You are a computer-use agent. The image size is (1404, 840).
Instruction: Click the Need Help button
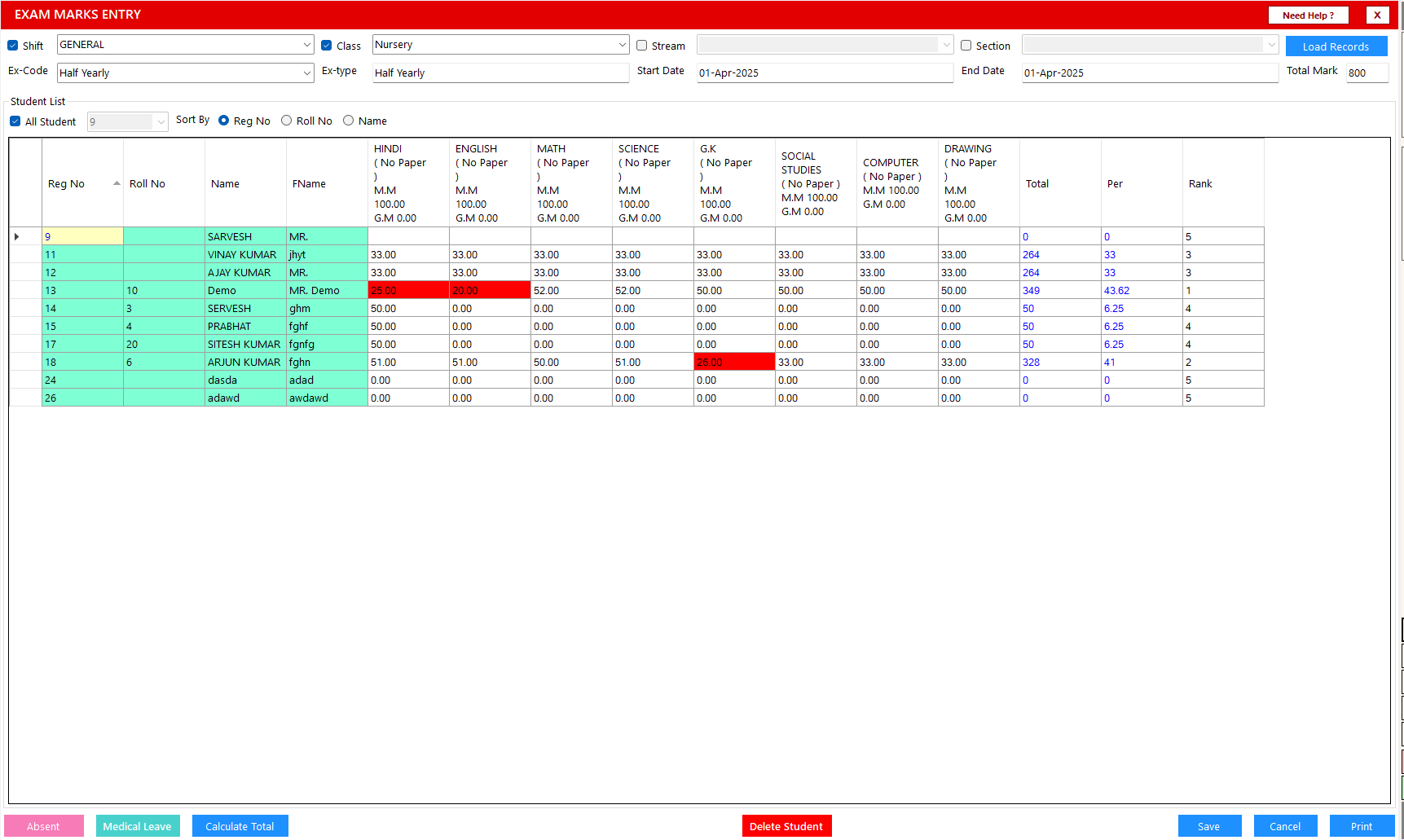pos(1308,15)
